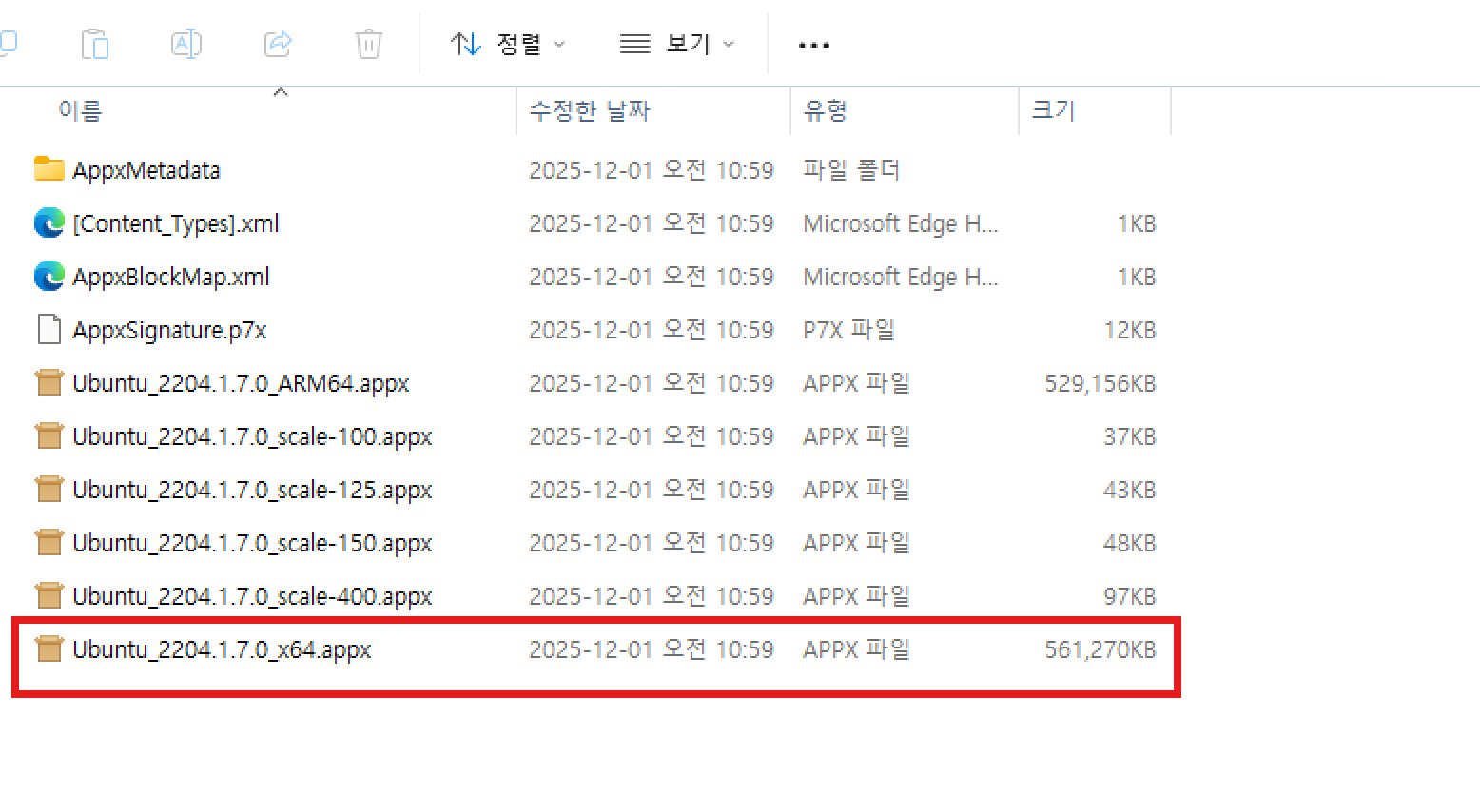Click the 파일 폴더 type of AppxMetadata
Viewport: 1480px width, 812px height.
point(851,170)
